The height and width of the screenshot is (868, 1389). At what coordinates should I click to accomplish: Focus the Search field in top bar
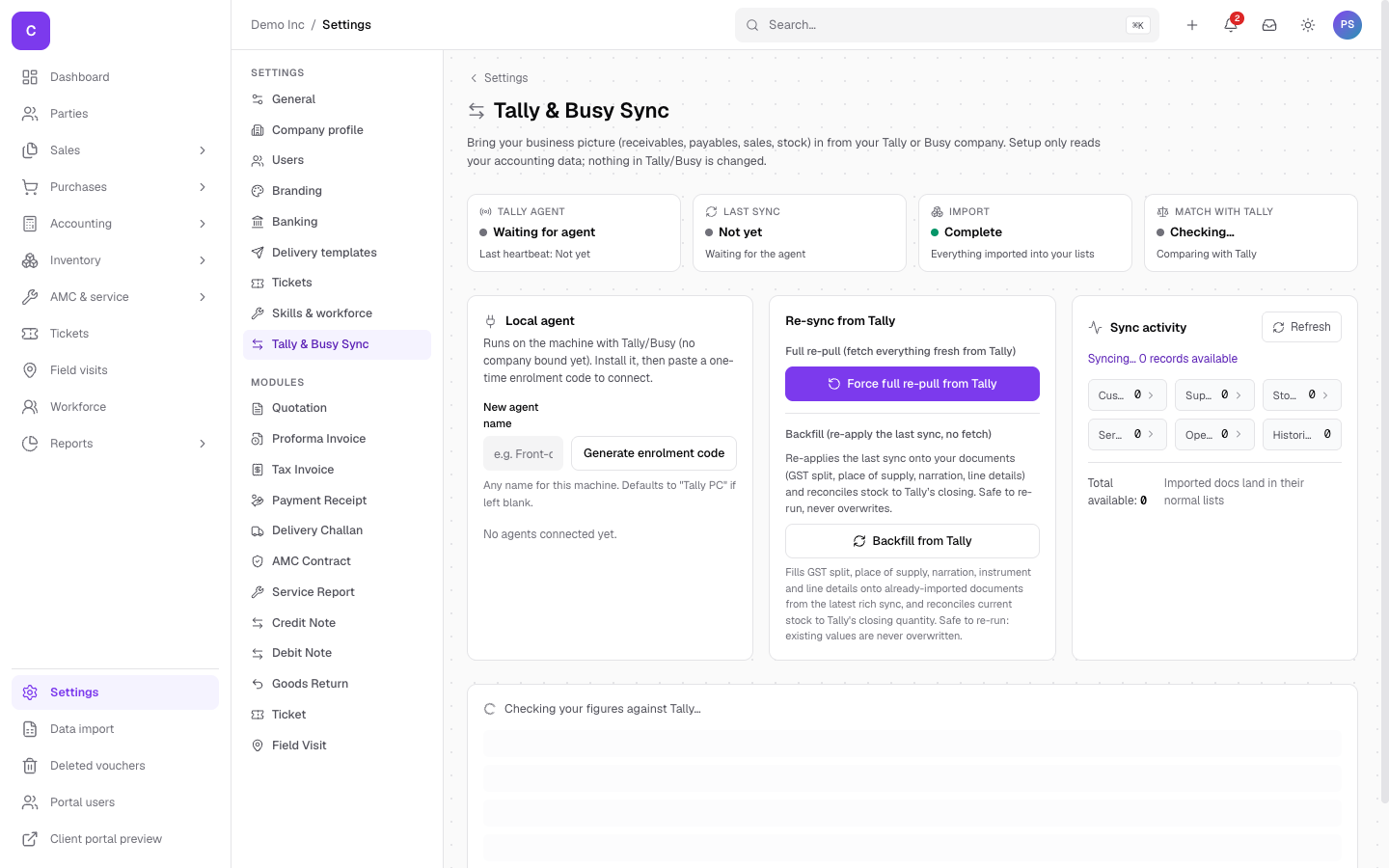(x=947, y=25)
